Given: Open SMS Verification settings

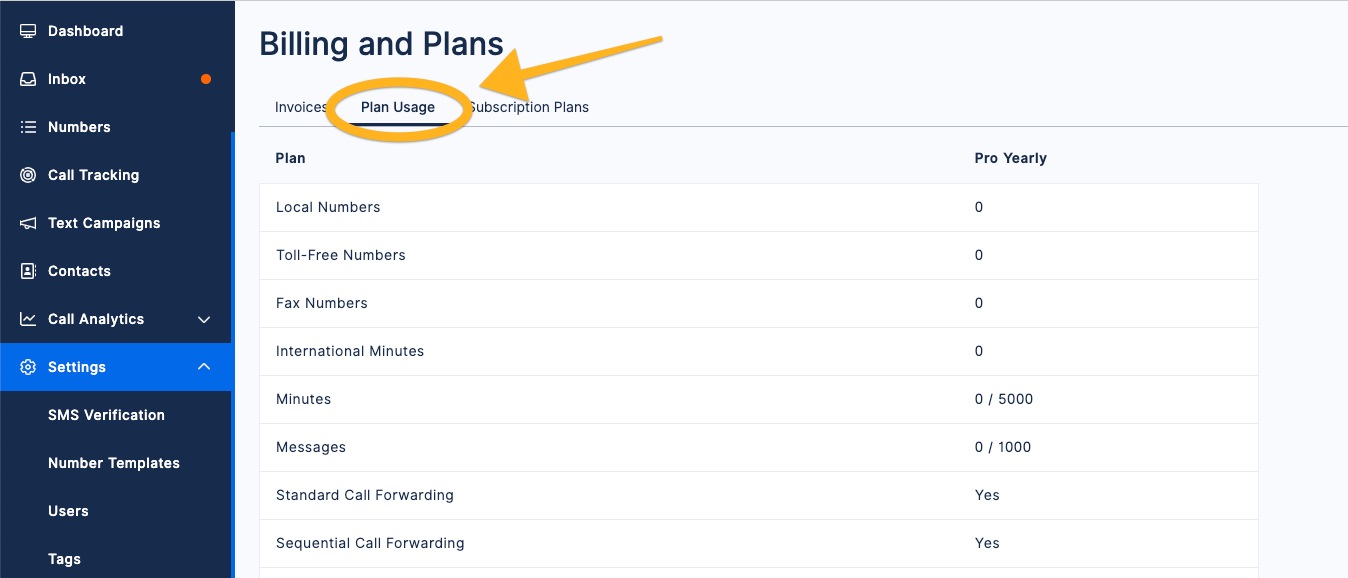Looking at the screenshot, I should tap(106, 415).
